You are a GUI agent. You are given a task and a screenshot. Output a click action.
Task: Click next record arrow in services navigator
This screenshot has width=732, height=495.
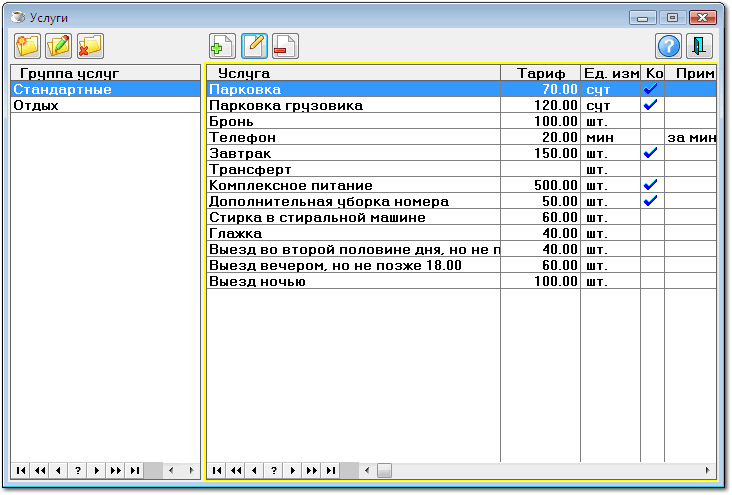(x=292, y=470)
